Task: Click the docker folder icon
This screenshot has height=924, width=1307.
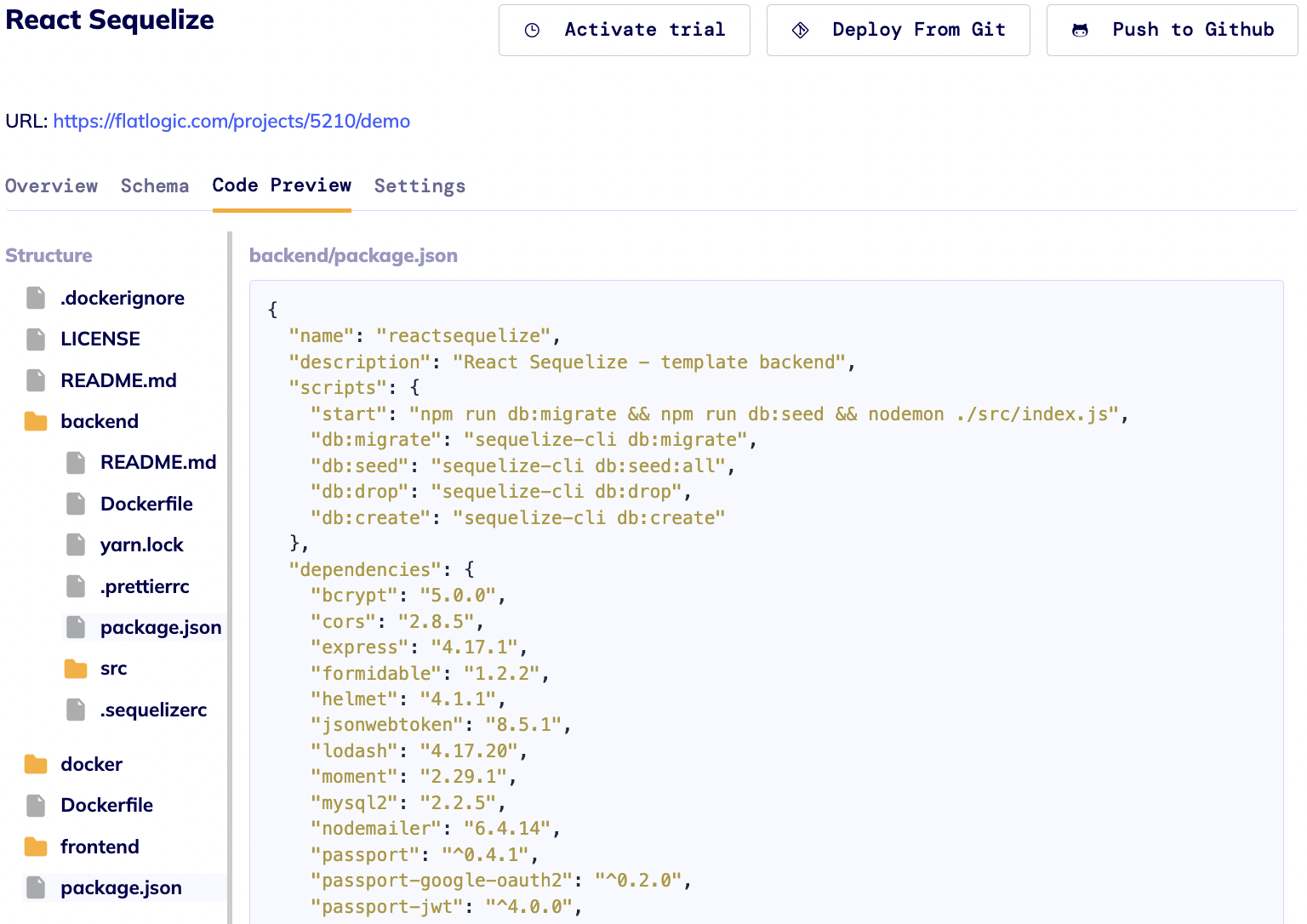Action: point(36,764)
